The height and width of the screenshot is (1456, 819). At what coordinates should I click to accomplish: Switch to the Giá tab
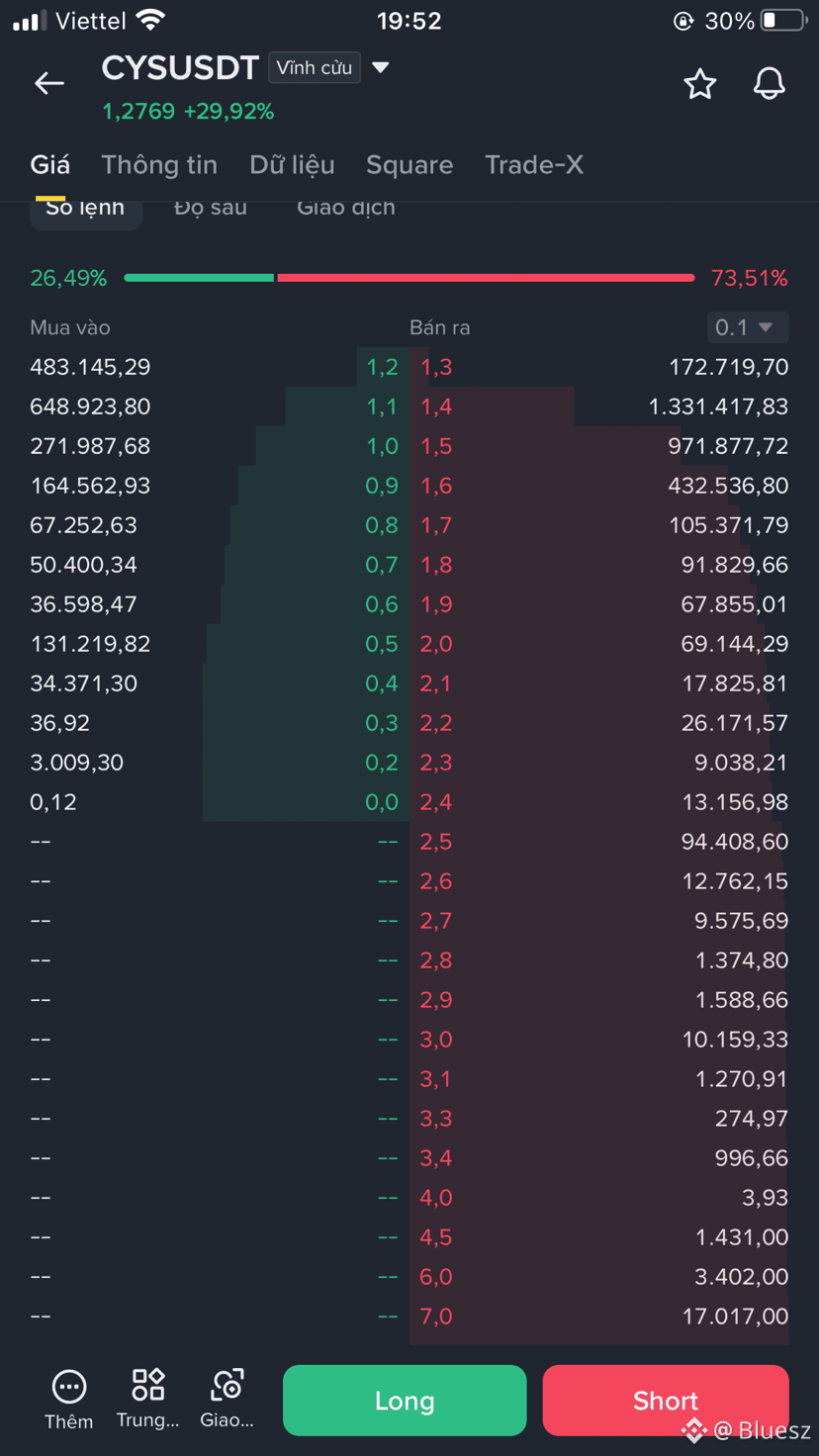point(50,165)
